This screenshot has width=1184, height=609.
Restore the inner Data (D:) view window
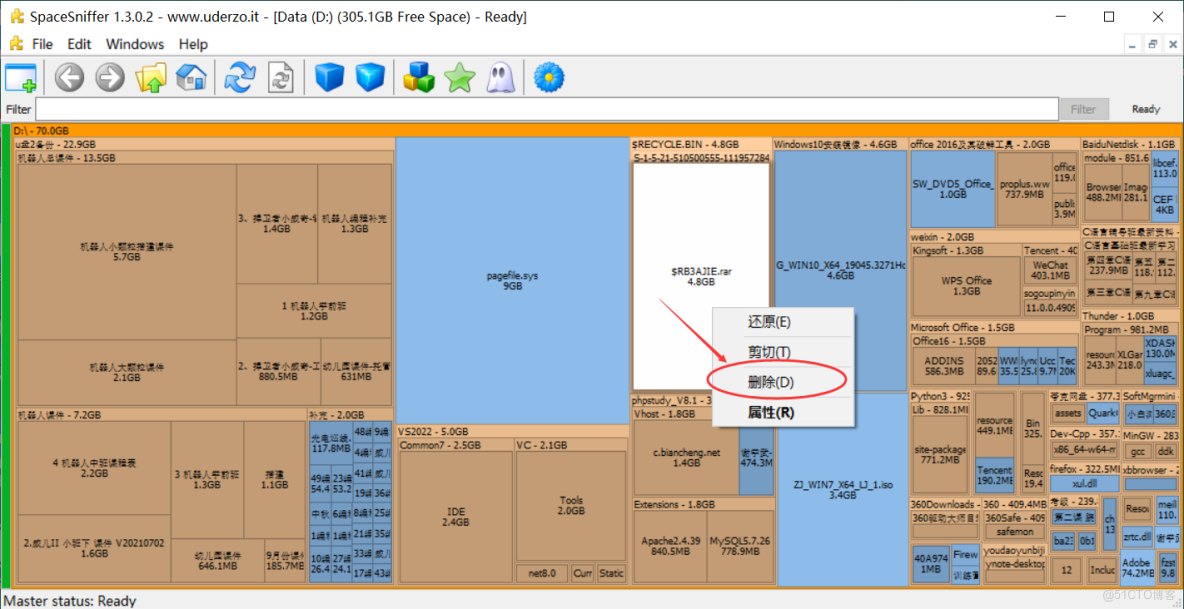click(1153, 45)
